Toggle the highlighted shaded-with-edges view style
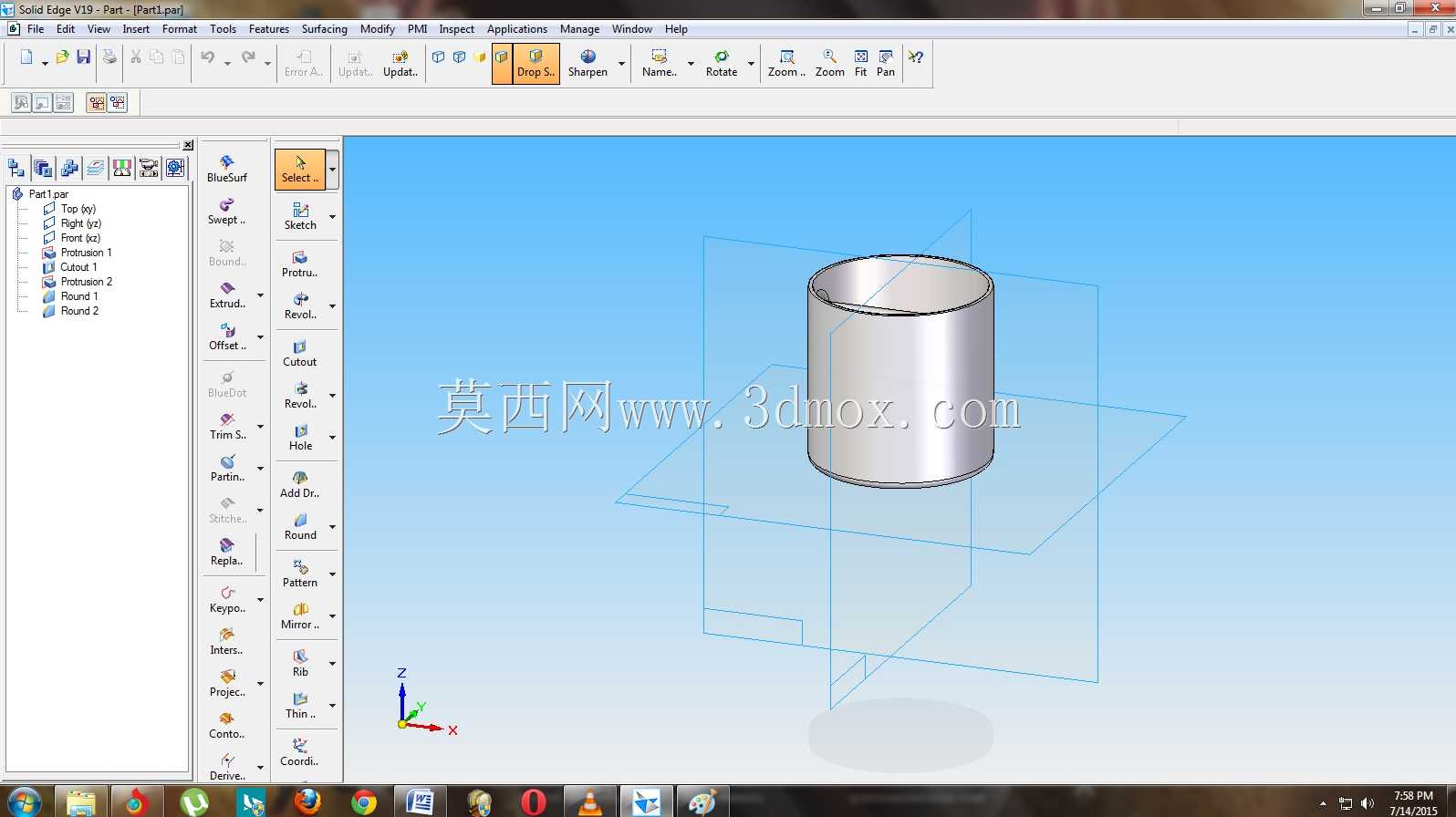 click(x=502, y=64)
